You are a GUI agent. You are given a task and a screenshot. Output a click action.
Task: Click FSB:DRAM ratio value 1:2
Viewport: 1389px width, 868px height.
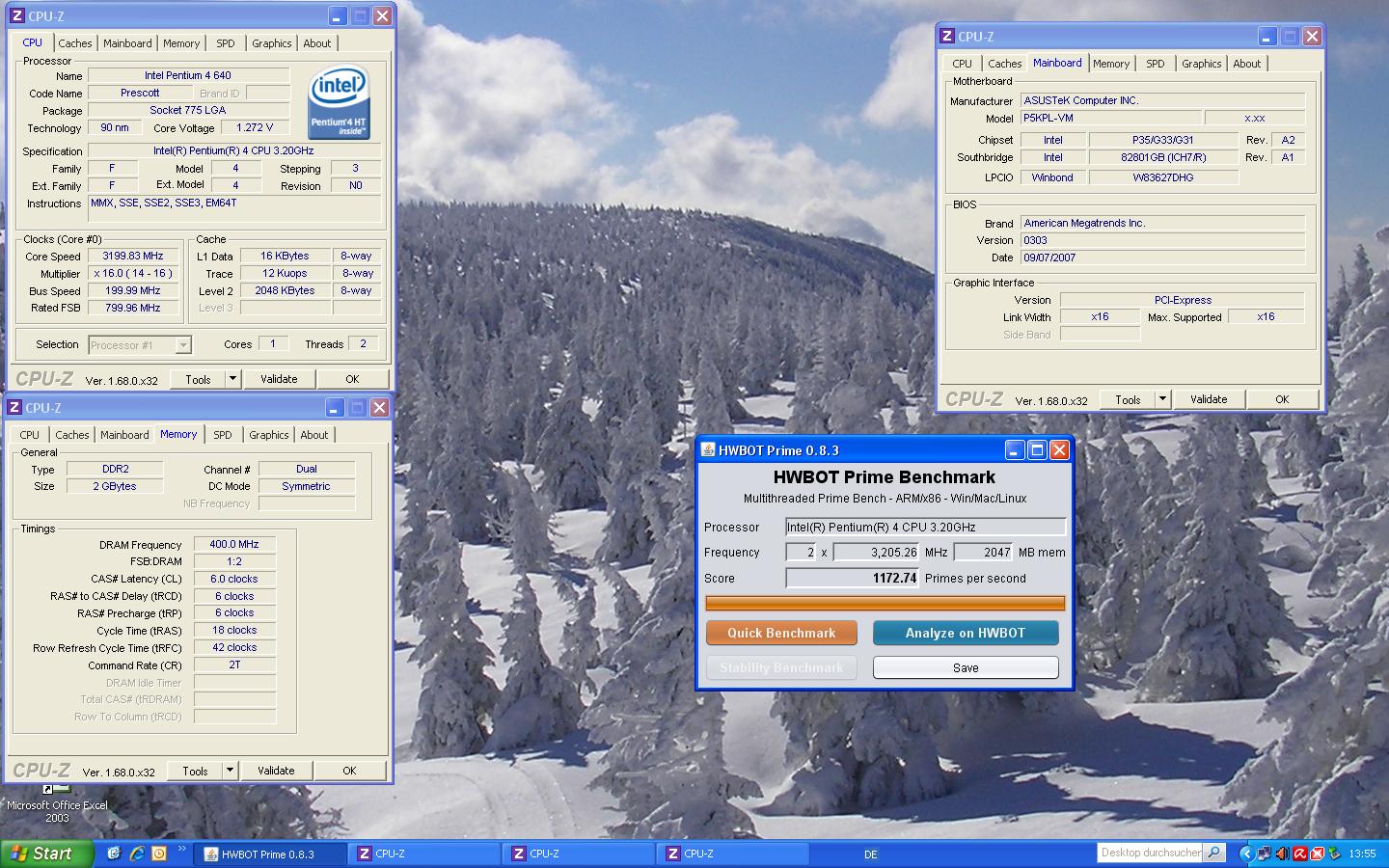234,561
